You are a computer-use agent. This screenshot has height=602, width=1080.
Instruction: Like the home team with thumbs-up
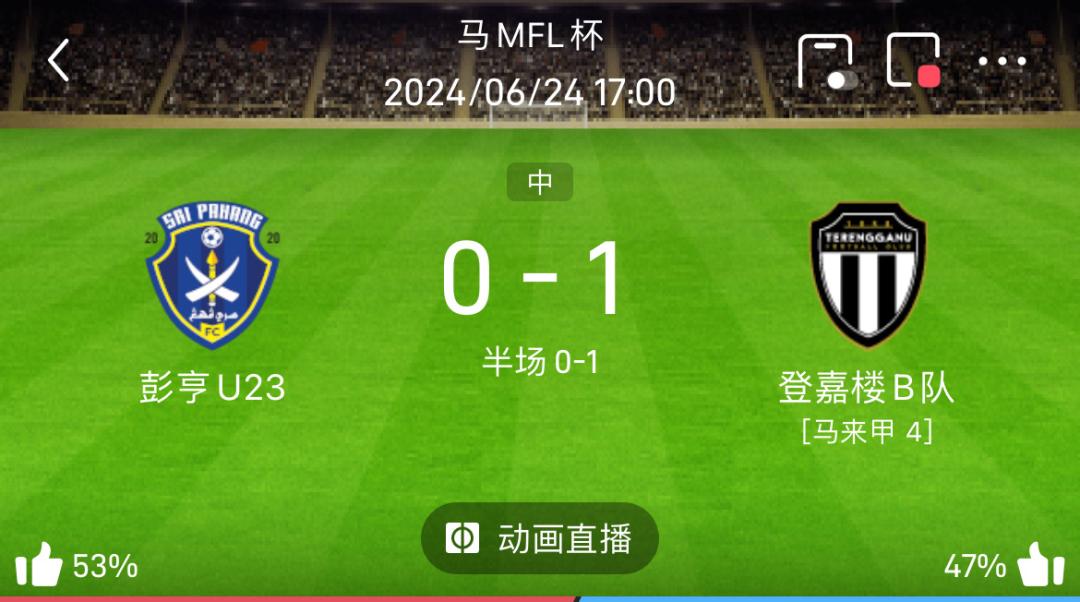[39, 565]
